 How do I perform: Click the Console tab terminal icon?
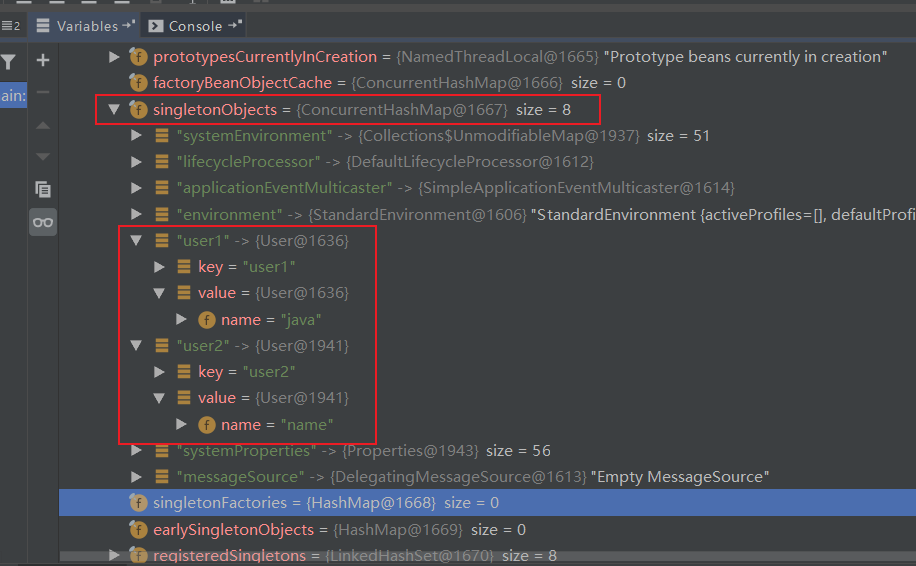pyautogui.click(x=155, y=26)
